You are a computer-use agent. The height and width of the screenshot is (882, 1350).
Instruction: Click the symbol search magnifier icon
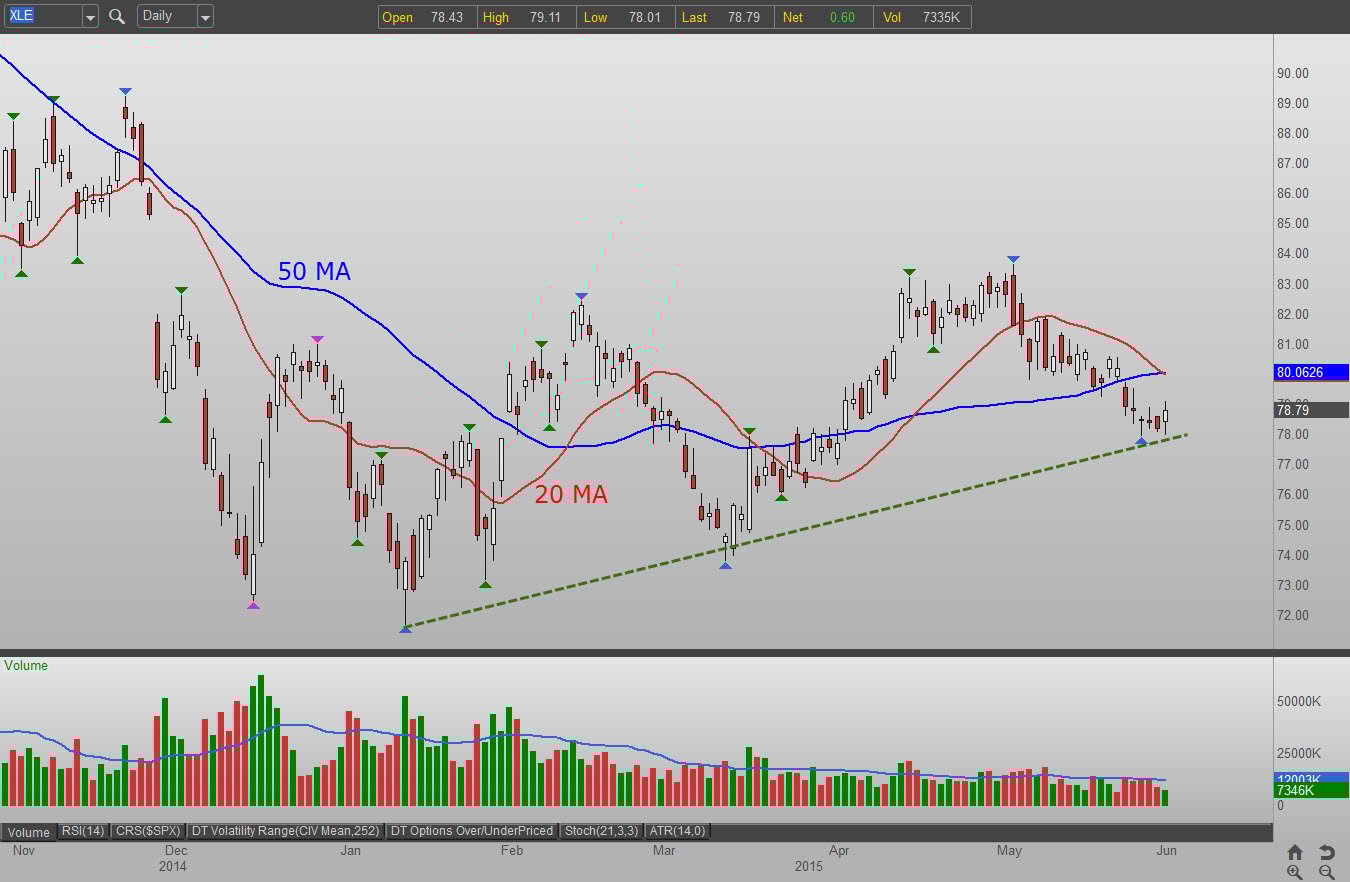tap(116, 16)
